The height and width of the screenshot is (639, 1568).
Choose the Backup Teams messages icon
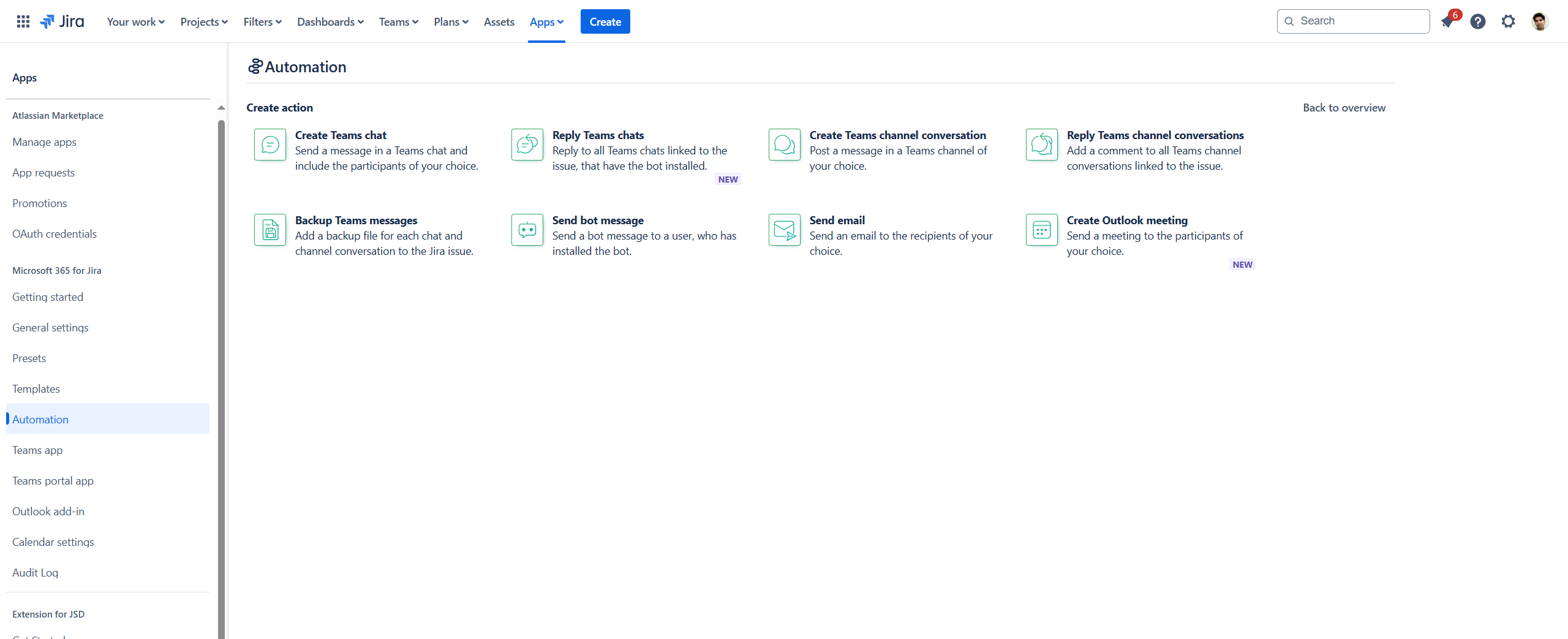pos(270,230)
